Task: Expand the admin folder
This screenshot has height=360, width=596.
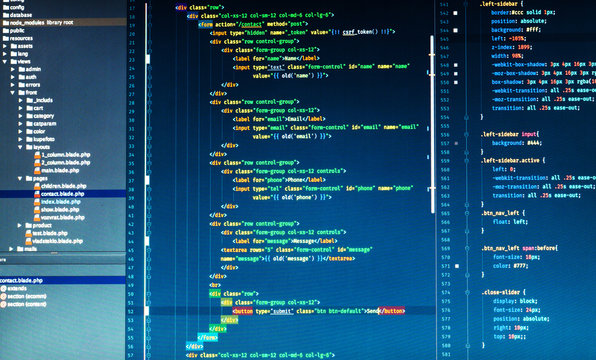Action: (13, 70)
